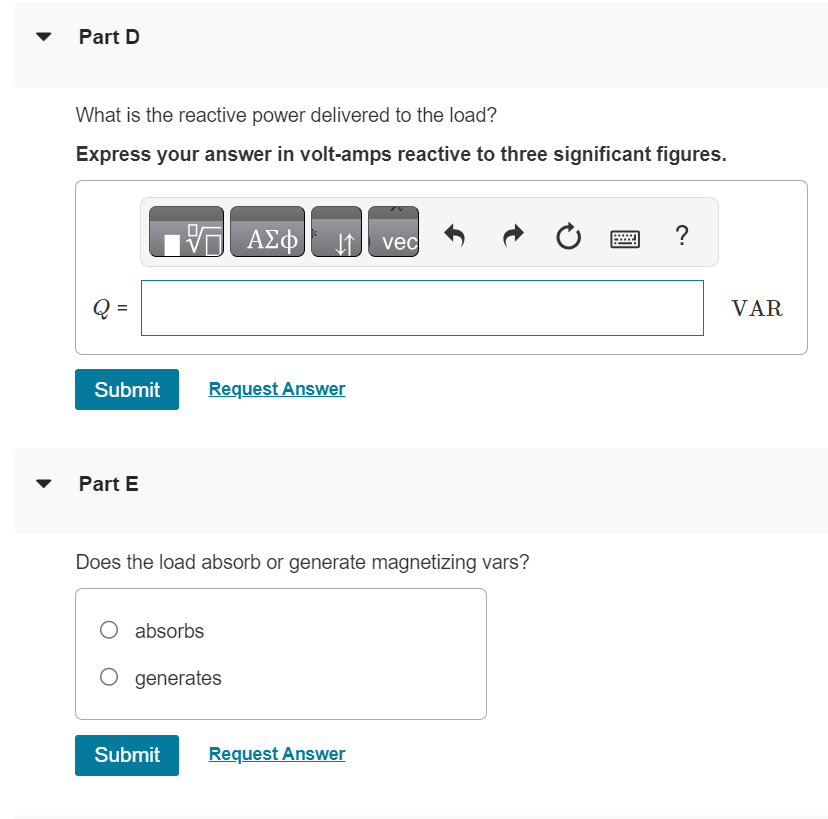This screenshot has width=828, height=819.
Task: Open the Greek symbols ΑΣφ palette
Action: tap(267, 233)
